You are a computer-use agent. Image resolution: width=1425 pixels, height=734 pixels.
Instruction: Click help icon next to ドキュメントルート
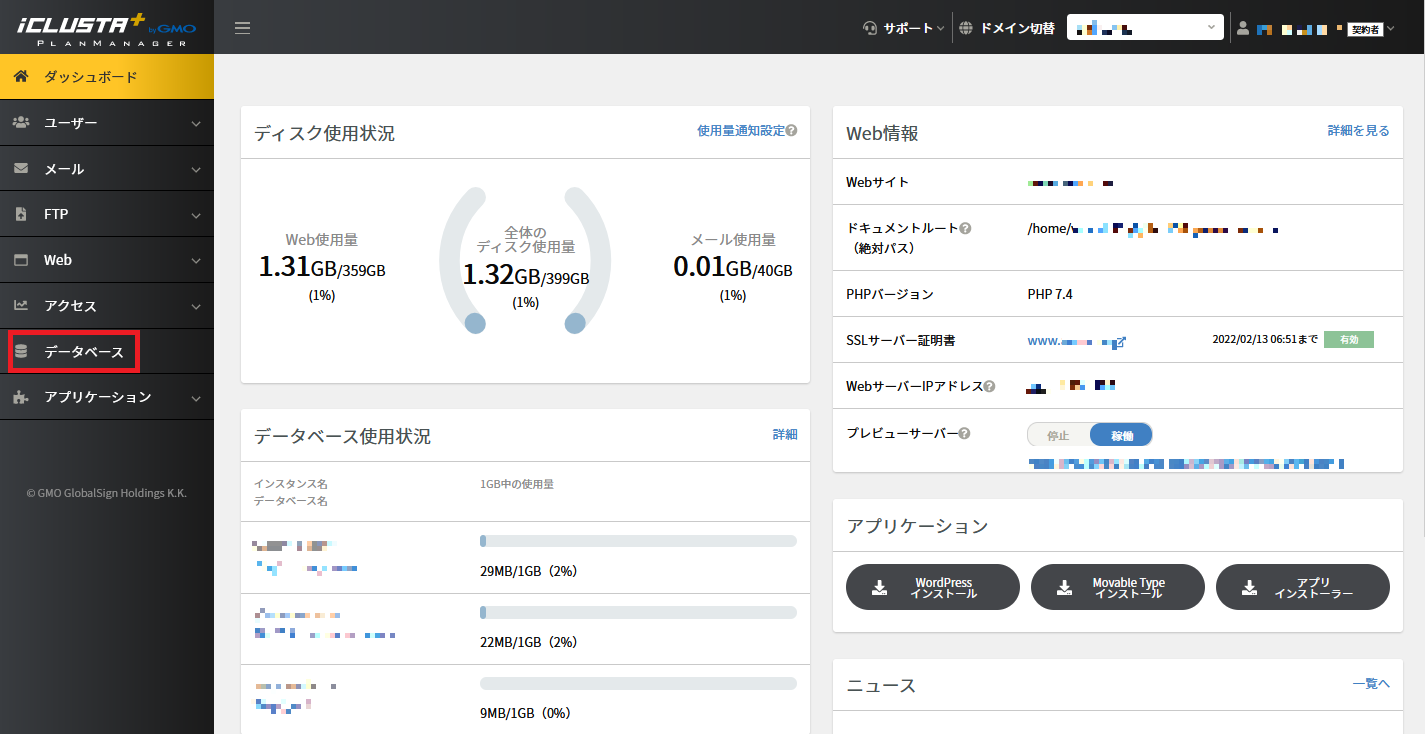(965, 228)
